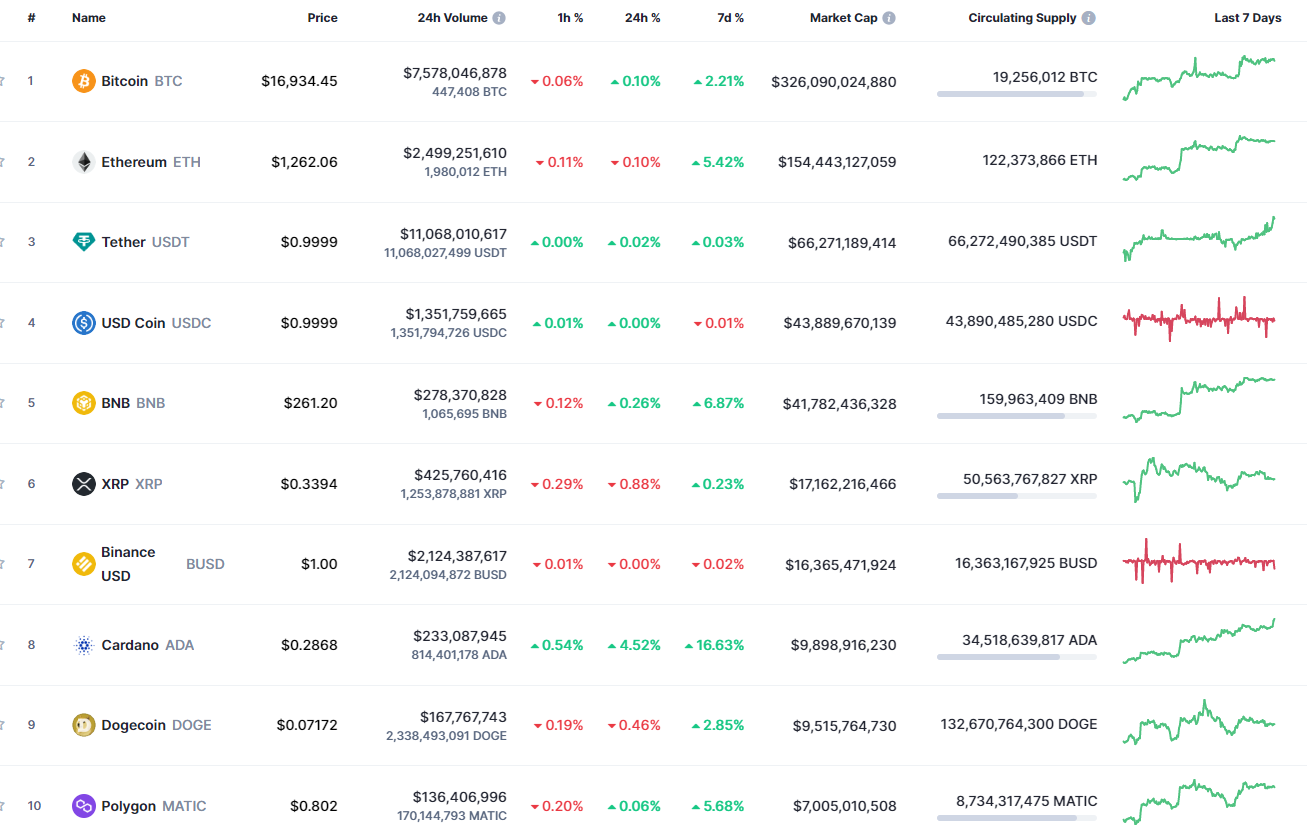
Task: Select the Polygon MATIC logo
Action: coord(86,805)
